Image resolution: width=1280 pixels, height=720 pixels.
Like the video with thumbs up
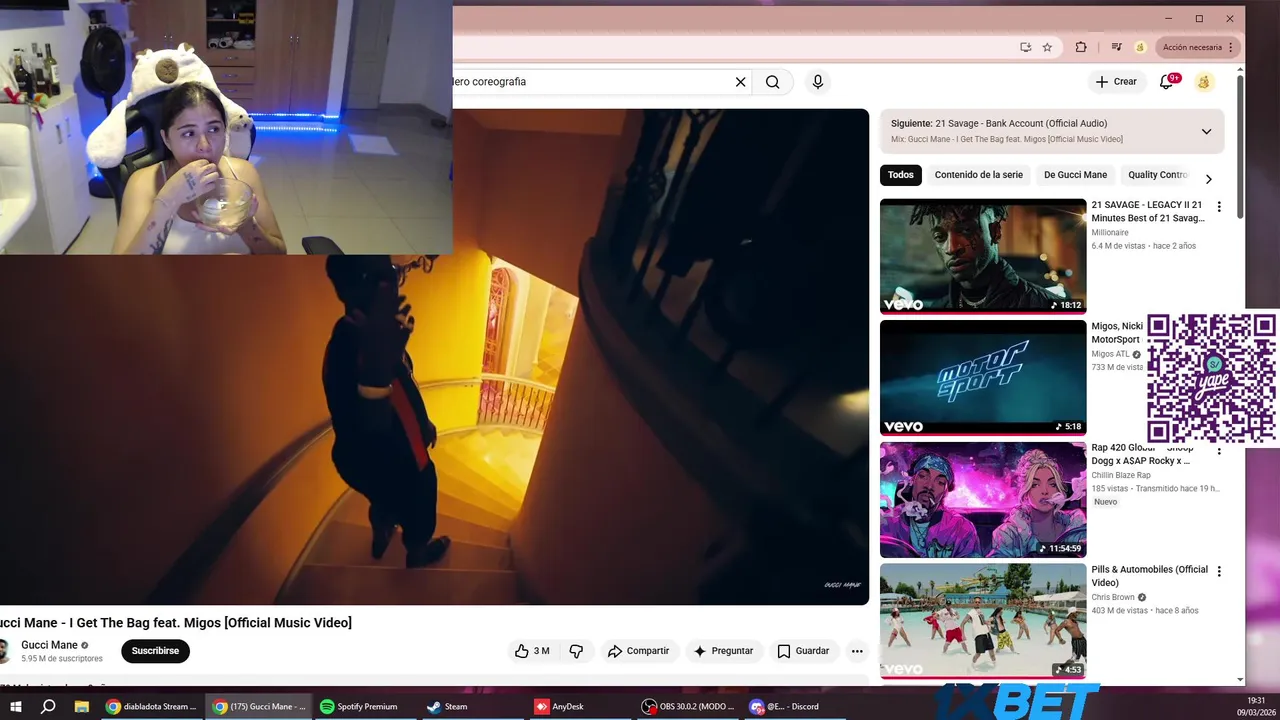[x=532, y=651]
